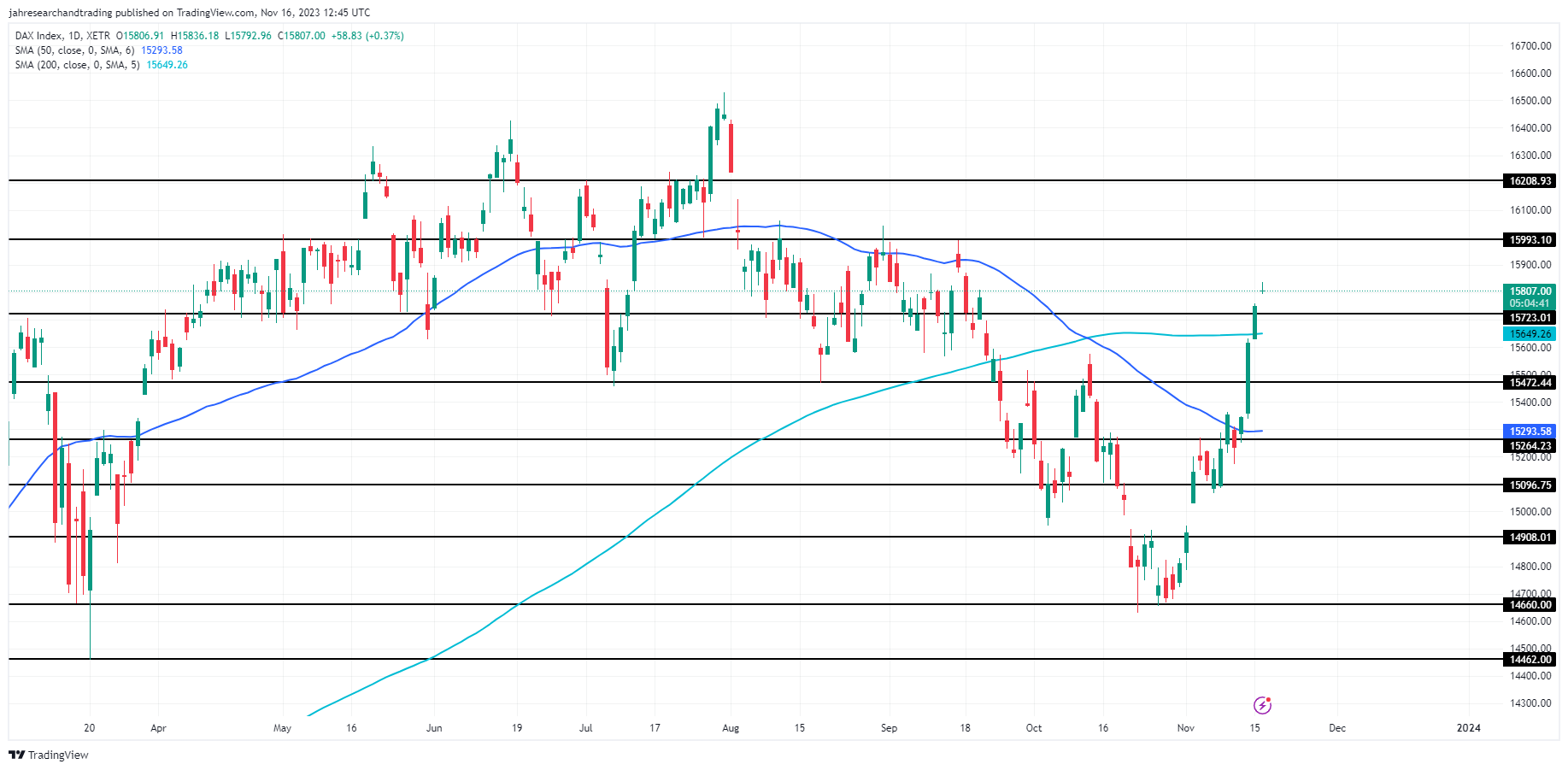Select the 14462.00 support level label
This screenshot has width=1568, height=770.
click(1530, 660)
